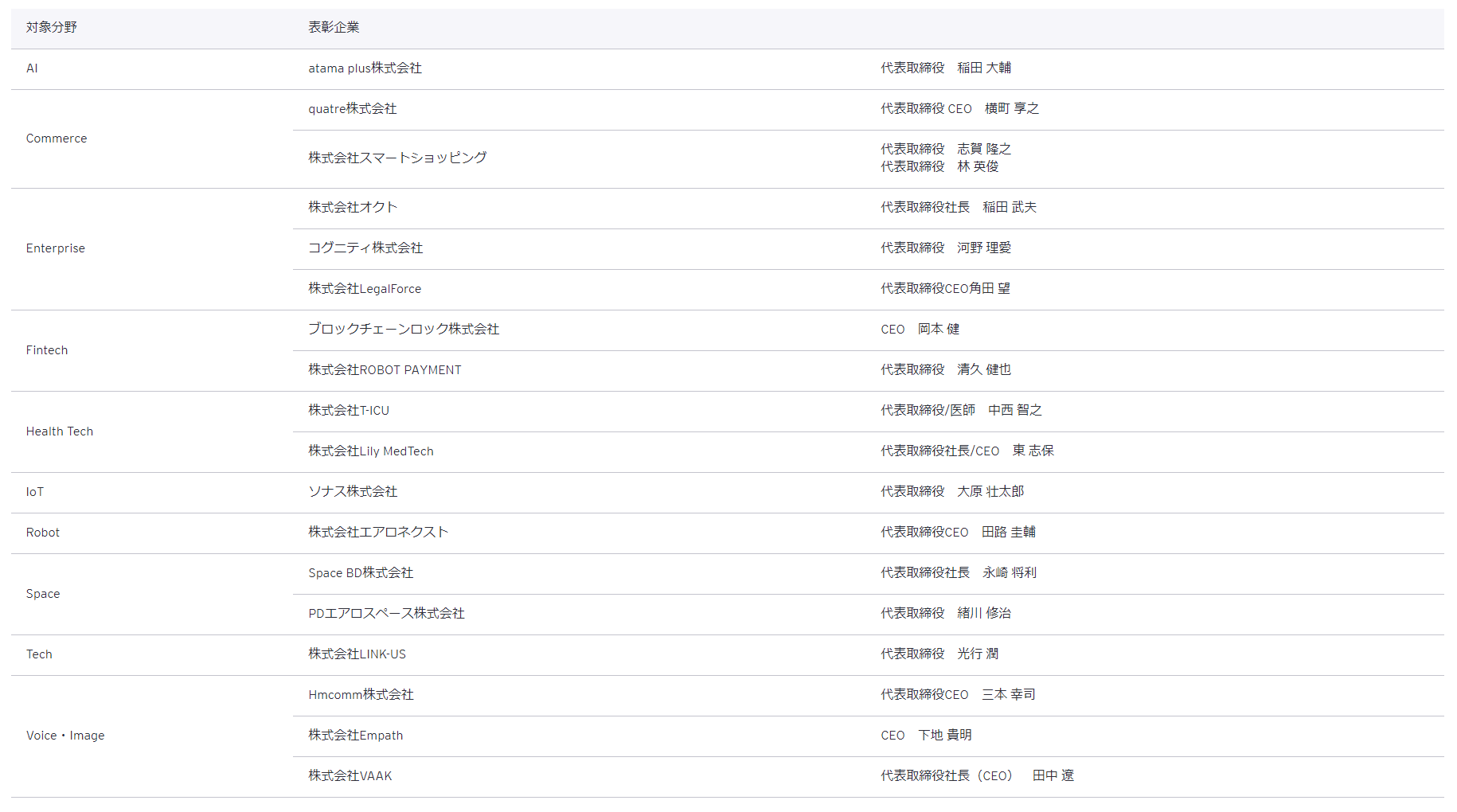The width and height of the screenshot is (1457, 812).
Task: Click the 対象分野 column header
Action: point(52,27)
